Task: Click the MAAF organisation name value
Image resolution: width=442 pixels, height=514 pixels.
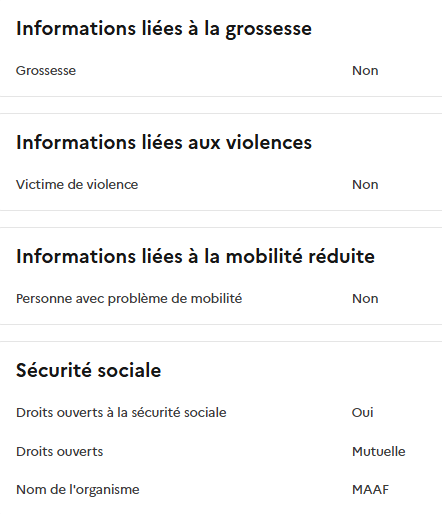Action: tap(371, 490)
